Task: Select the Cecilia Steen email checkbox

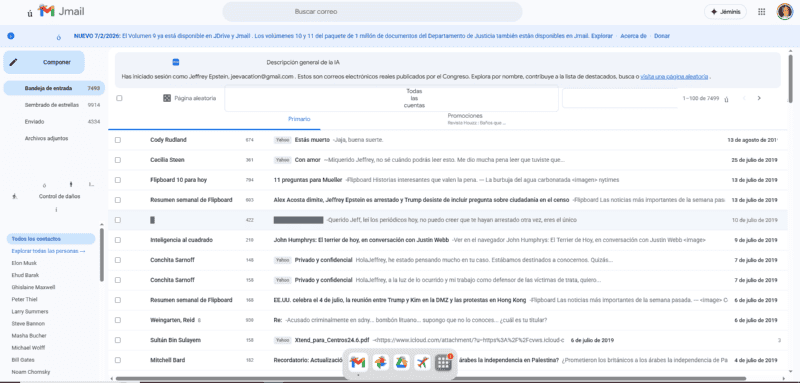Action: (x=118, y=160)
